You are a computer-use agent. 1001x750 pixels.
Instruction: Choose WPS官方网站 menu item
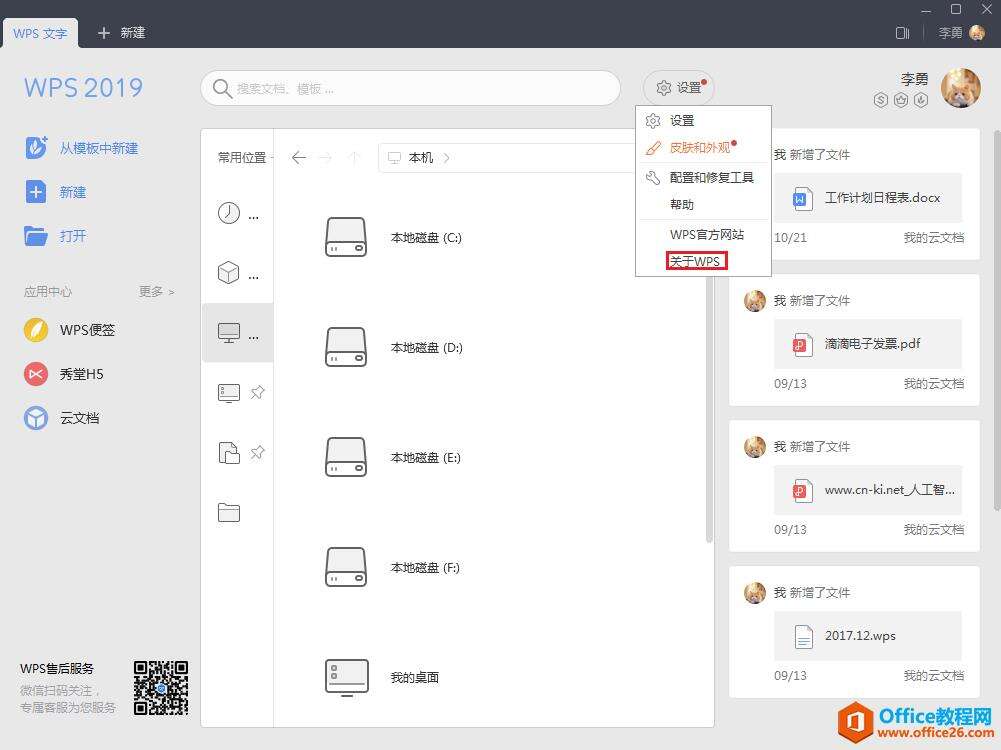(x=703, y=234)
